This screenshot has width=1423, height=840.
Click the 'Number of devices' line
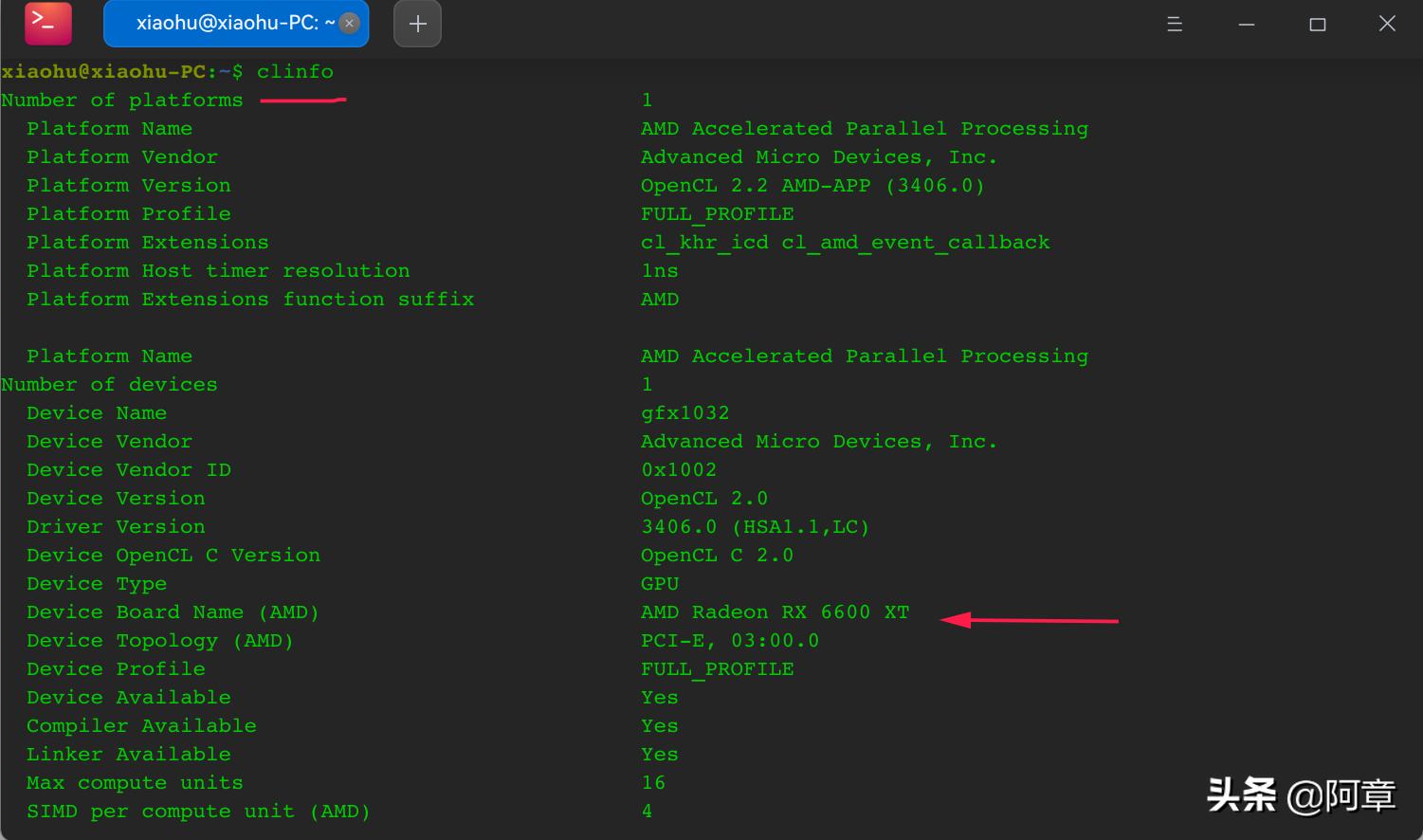109,385
